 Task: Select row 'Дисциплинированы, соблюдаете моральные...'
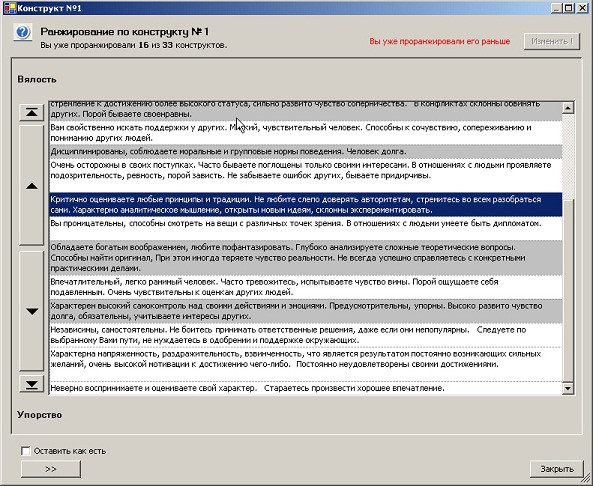[306, 152]
